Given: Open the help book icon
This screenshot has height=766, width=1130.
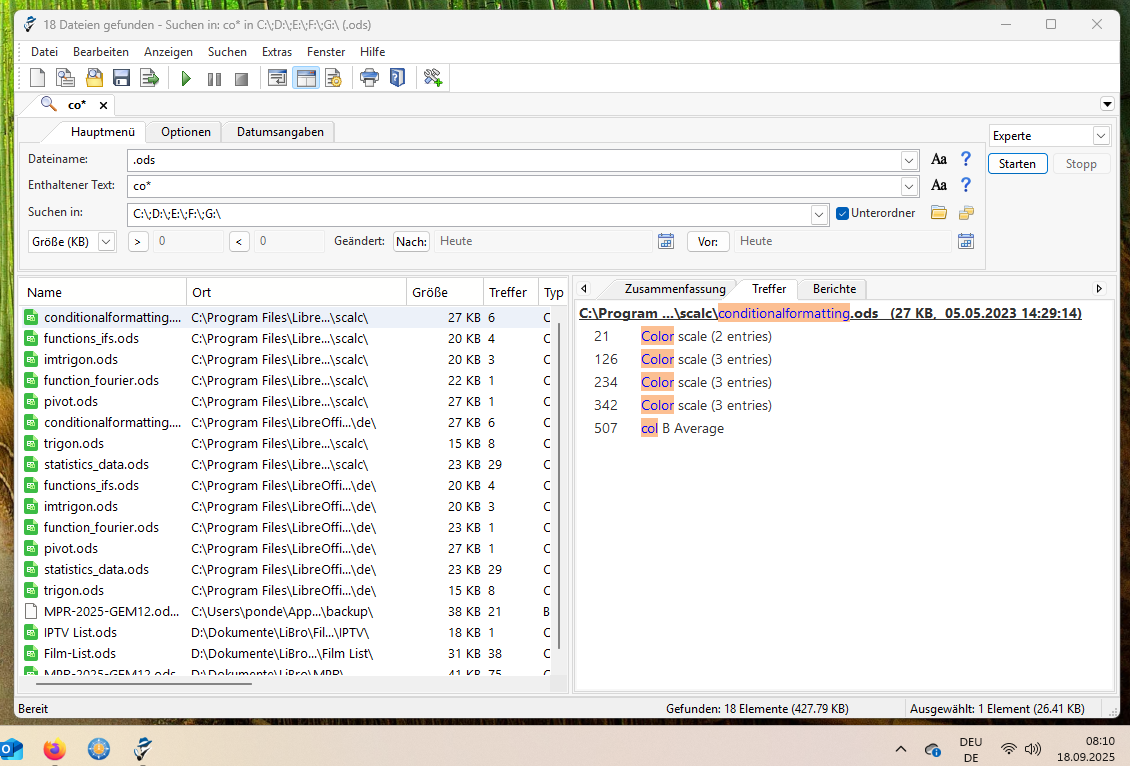Looking at the screenshot, I should [397, 78].
